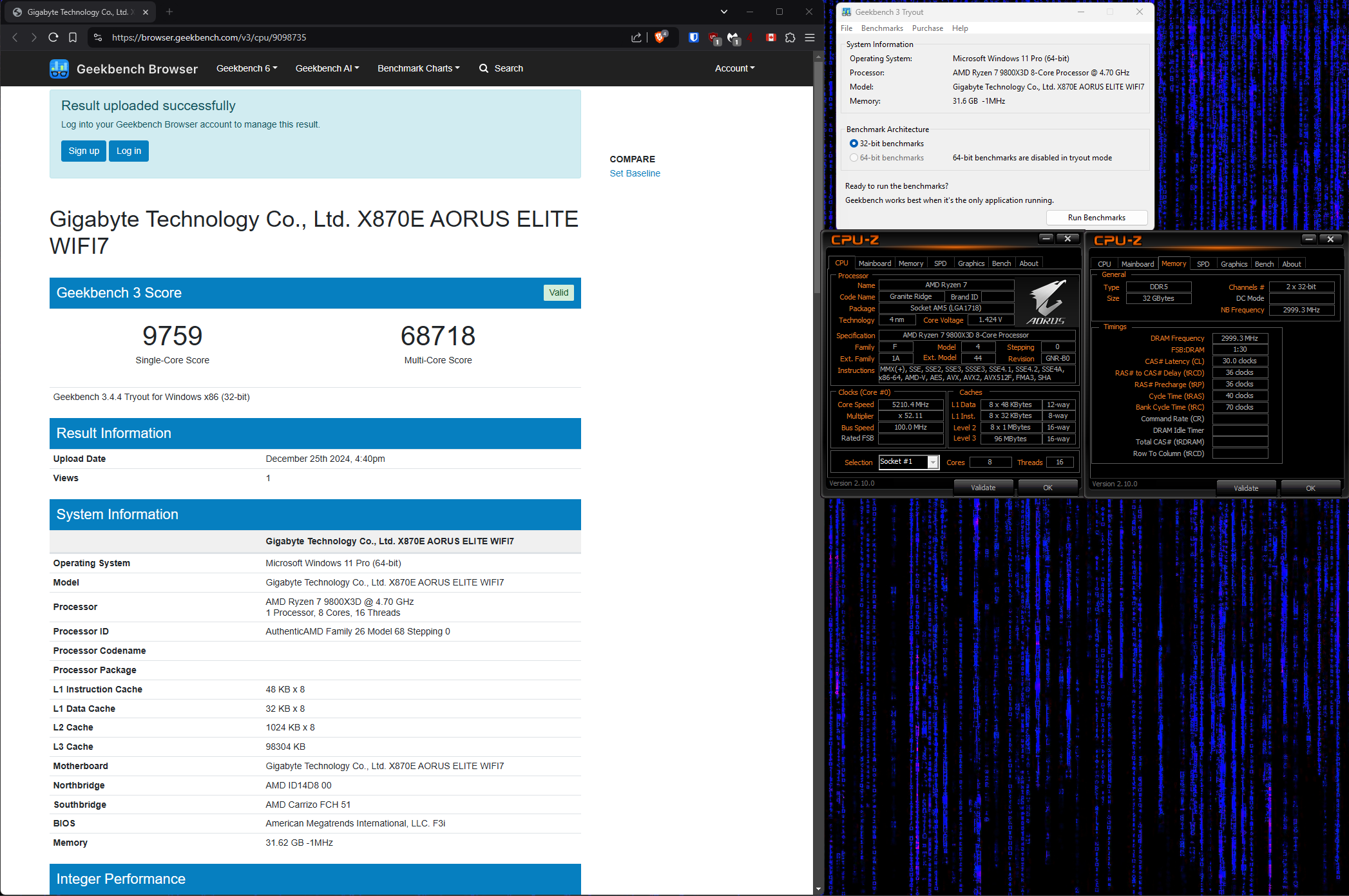Click the Sign up button
This screenshot has width=1349, height=896.
pos(84,151)
